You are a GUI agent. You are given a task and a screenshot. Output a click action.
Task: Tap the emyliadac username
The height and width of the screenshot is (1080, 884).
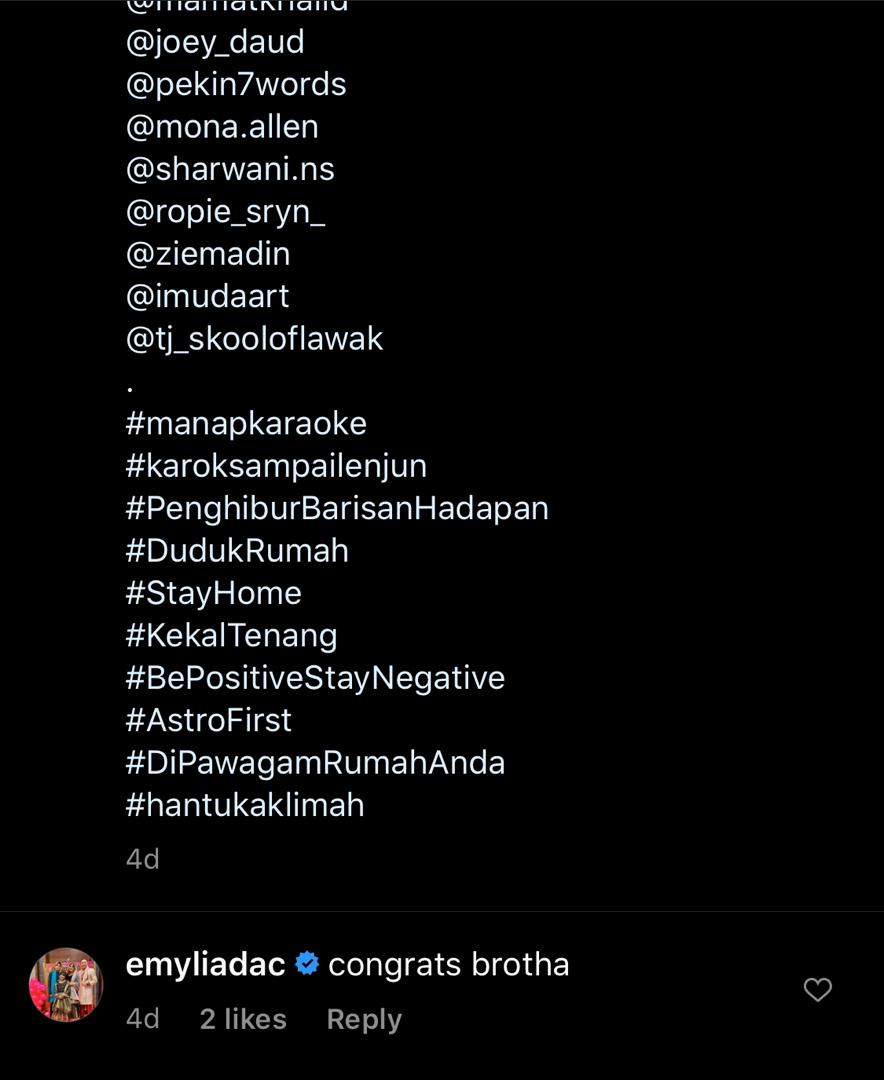[205, 965]
